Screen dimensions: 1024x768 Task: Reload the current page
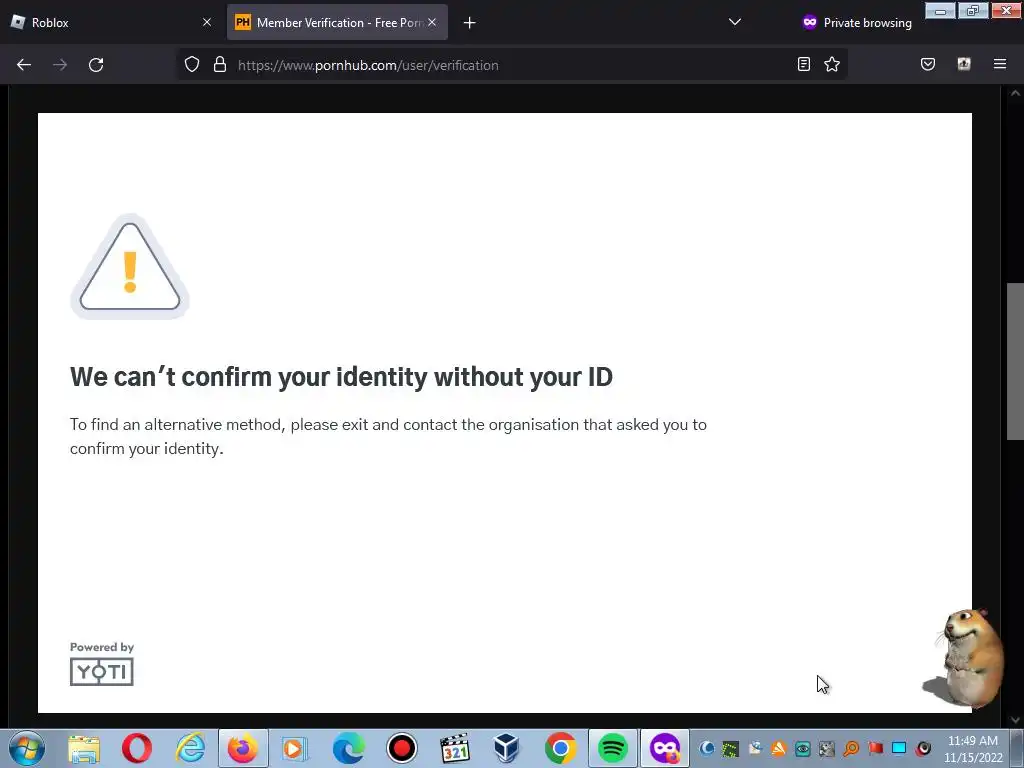click(x=96, y=65)
